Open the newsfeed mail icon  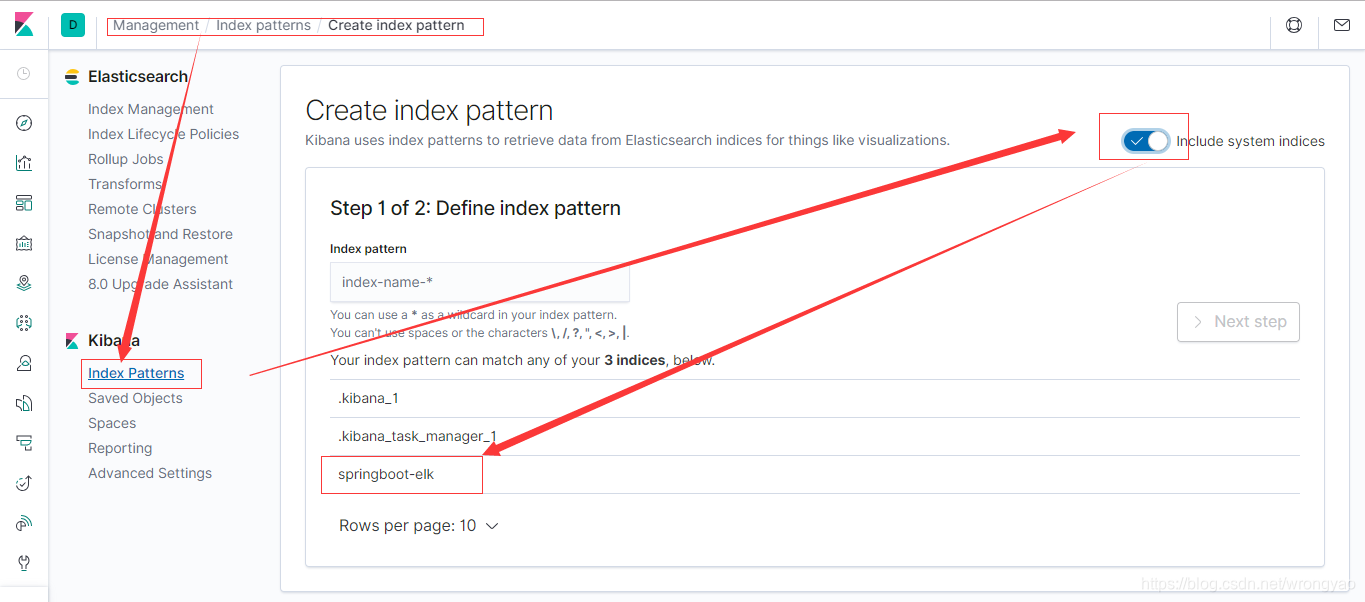[x=1342, y=25]
